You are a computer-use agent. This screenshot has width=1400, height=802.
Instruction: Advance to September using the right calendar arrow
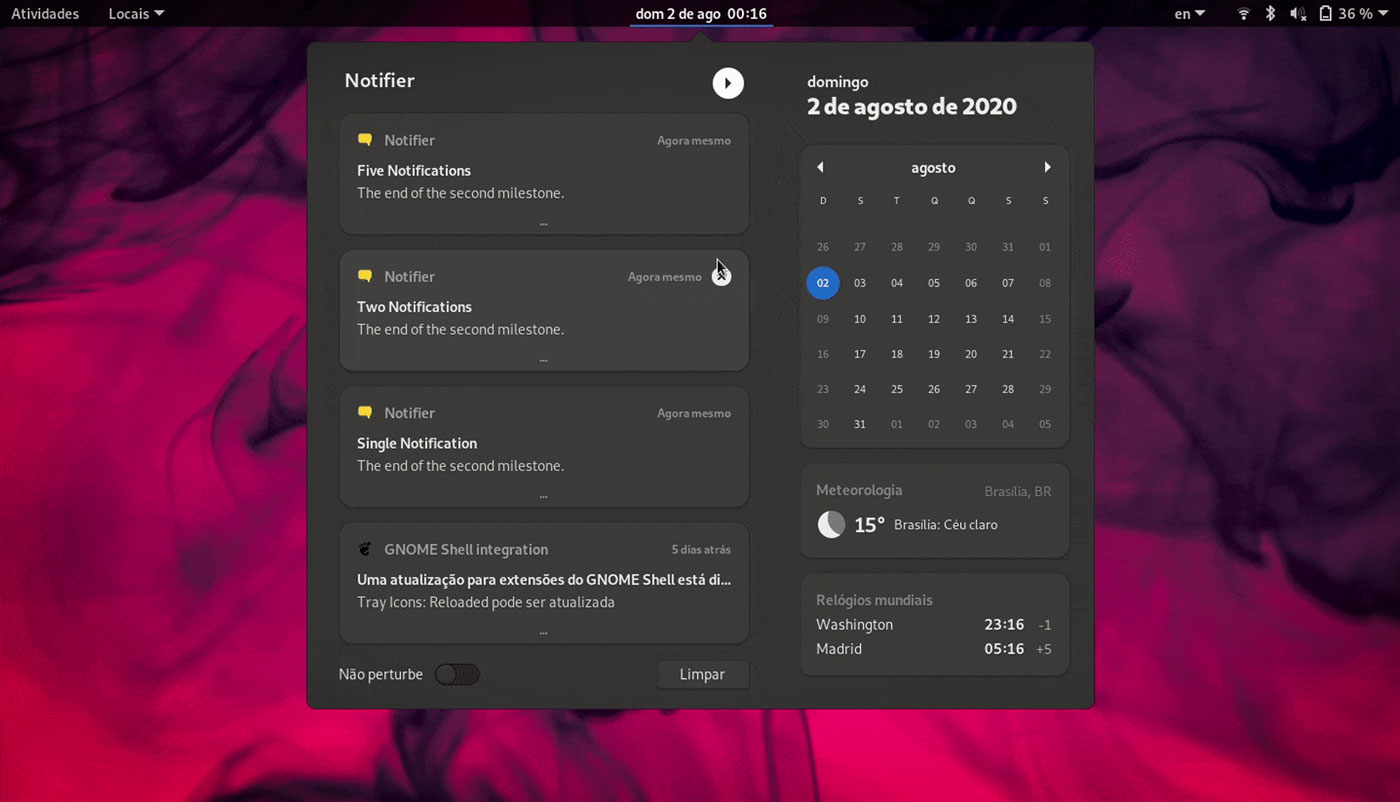[x=1047, y=167]
